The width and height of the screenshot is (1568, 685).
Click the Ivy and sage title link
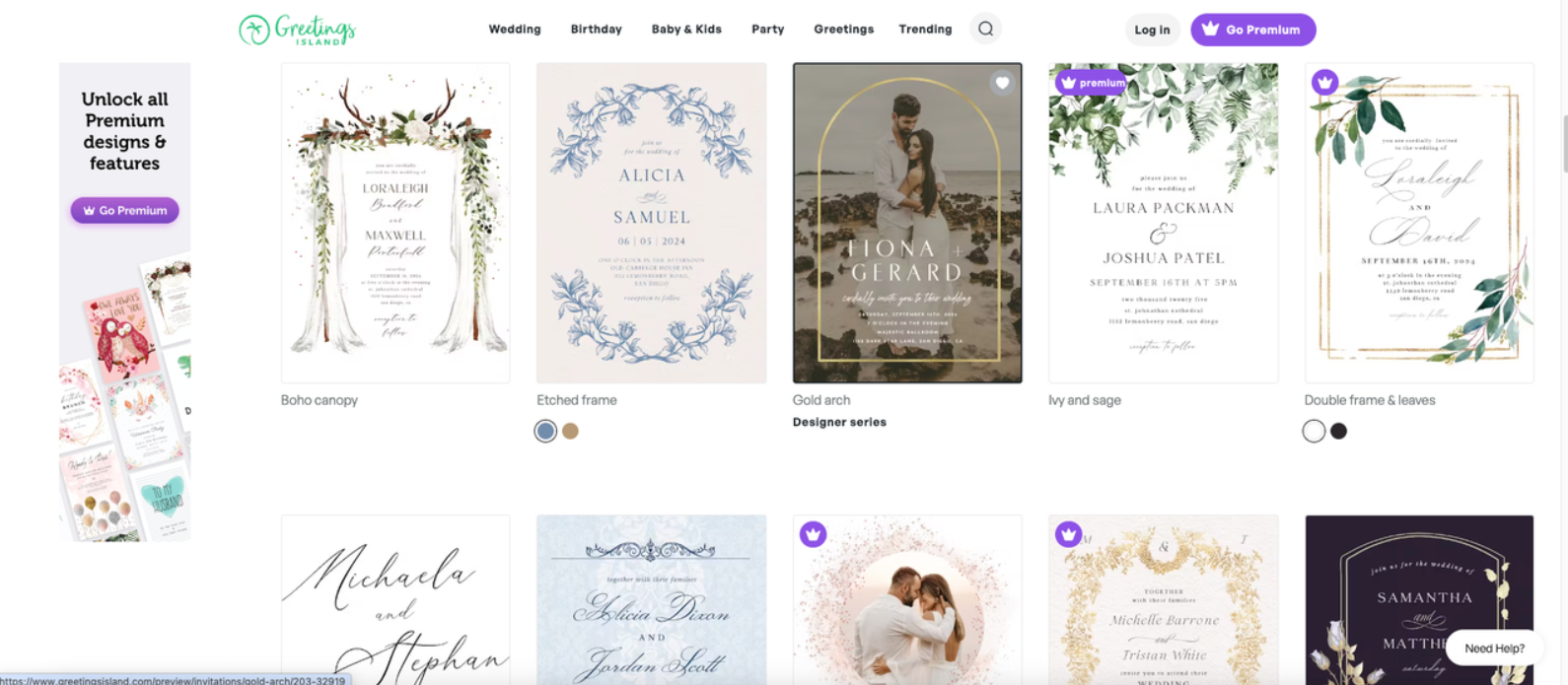(1085, 400)
